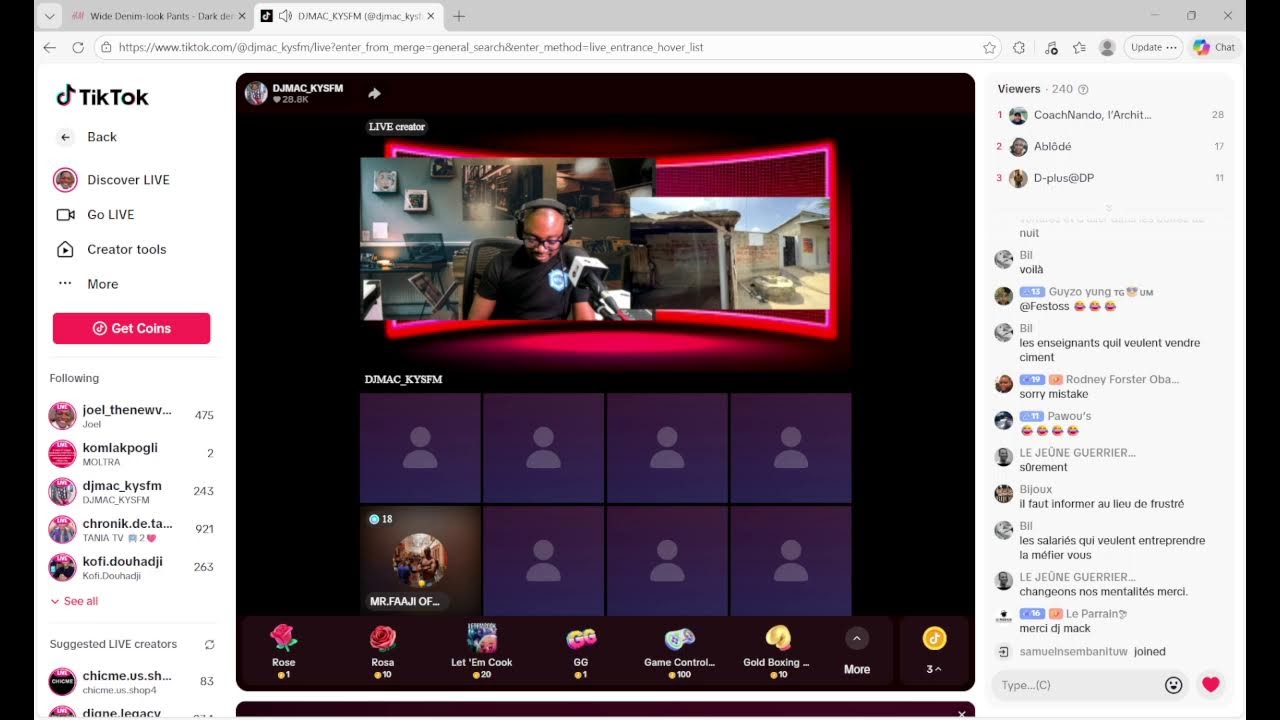Open browser extensions icon

[x=1019, y=47]
